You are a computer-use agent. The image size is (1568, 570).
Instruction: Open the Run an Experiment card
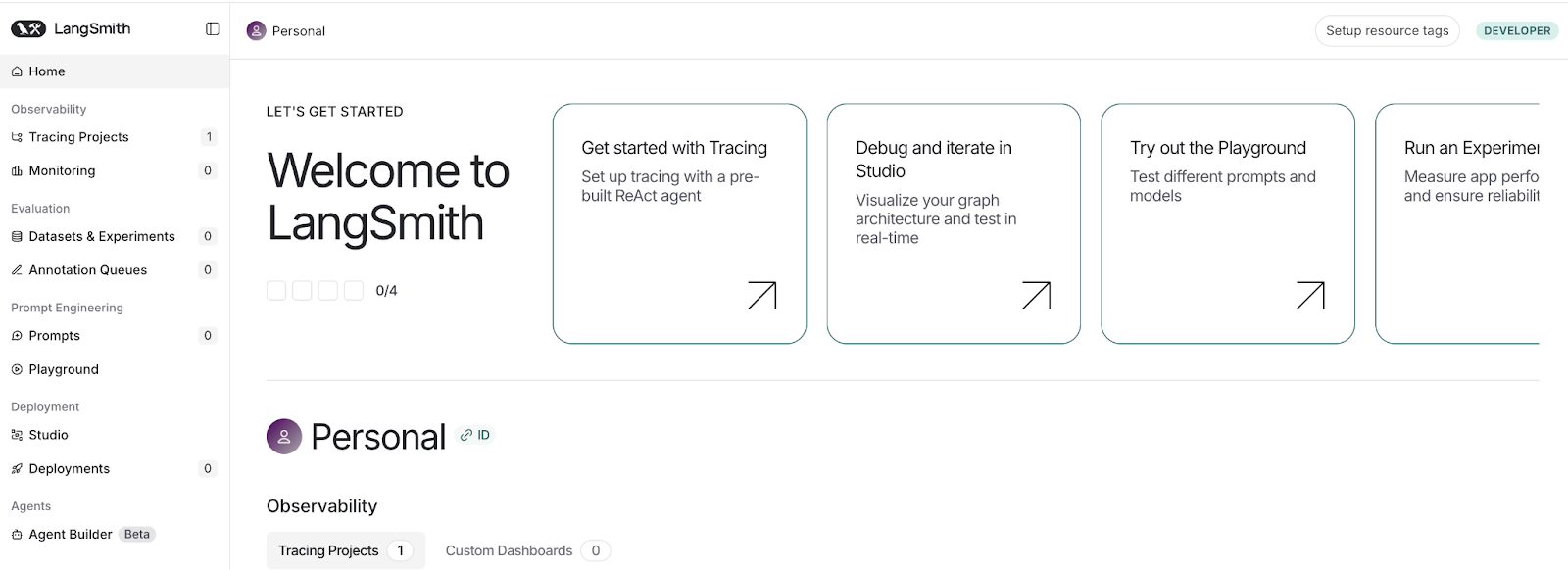click(1460, 223)
